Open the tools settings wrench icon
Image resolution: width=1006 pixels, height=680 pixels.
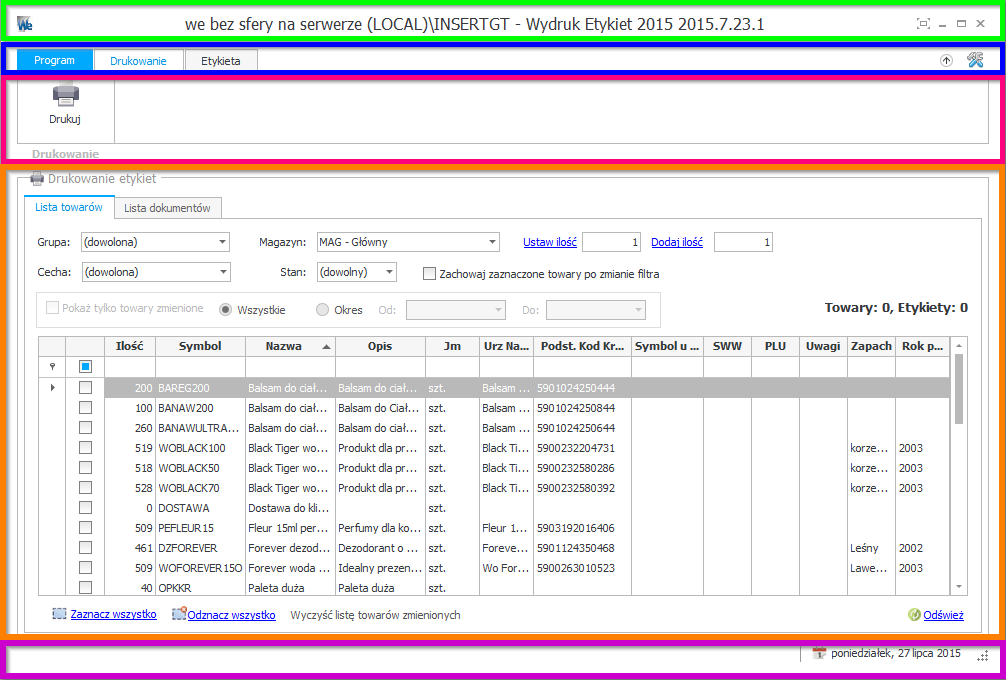(x=975, y=60)
